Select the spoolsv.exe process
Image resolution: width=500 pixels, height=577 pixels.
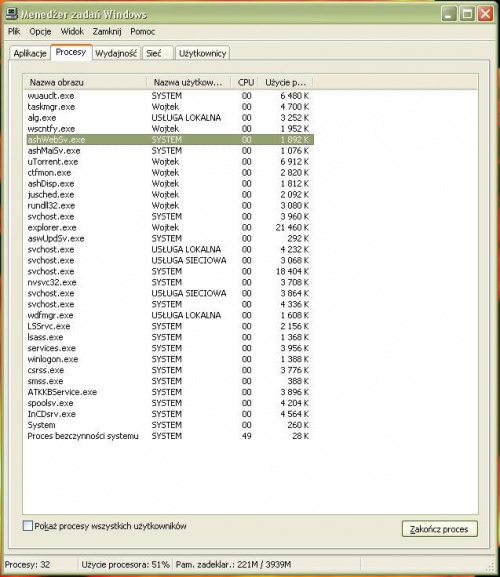coord(169,403)
